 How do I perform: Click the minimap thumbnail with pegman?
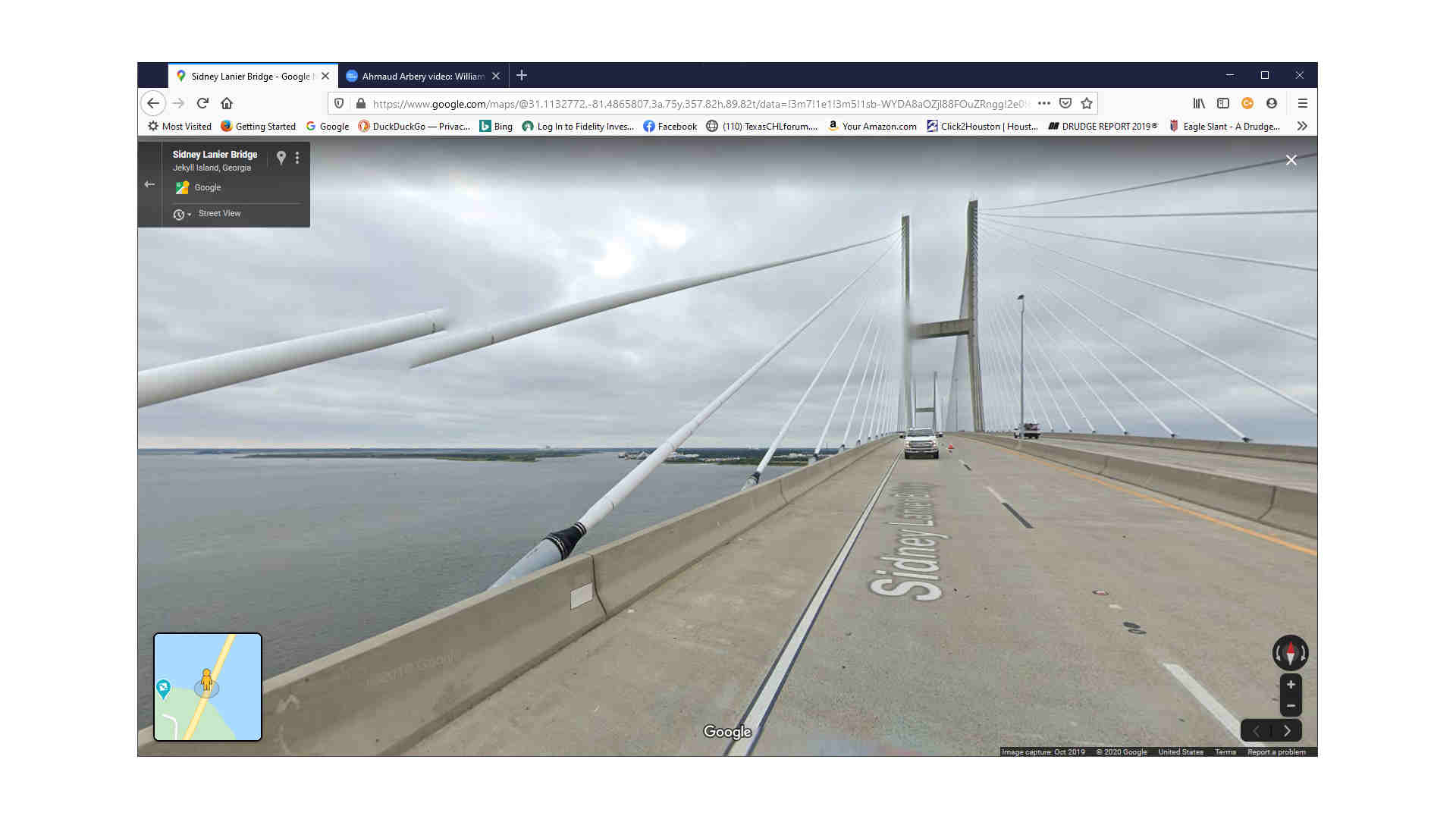click(208, 687)
